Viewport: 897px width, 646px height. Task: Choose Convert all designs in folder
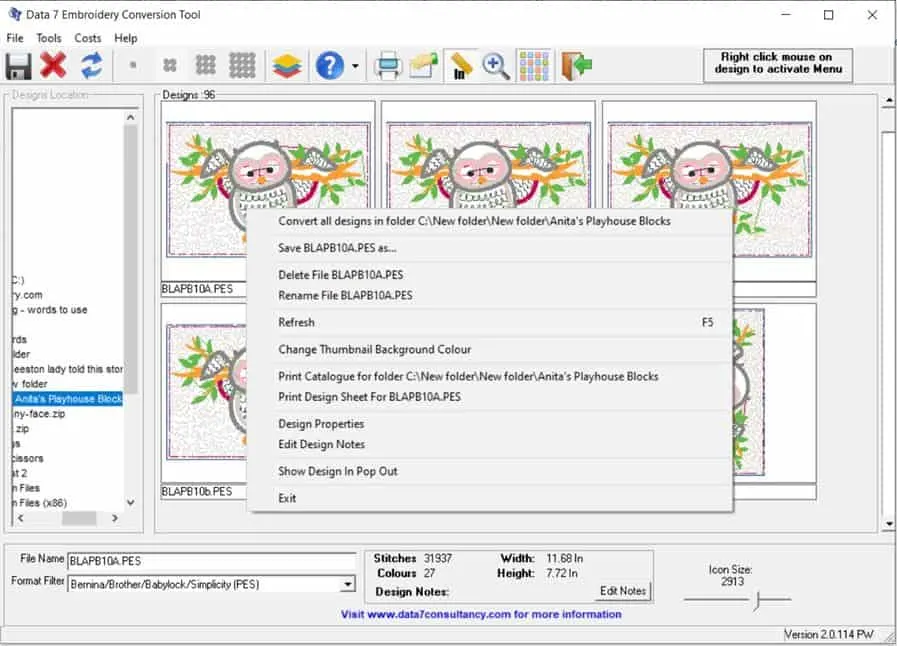click(x=490, y=221)
